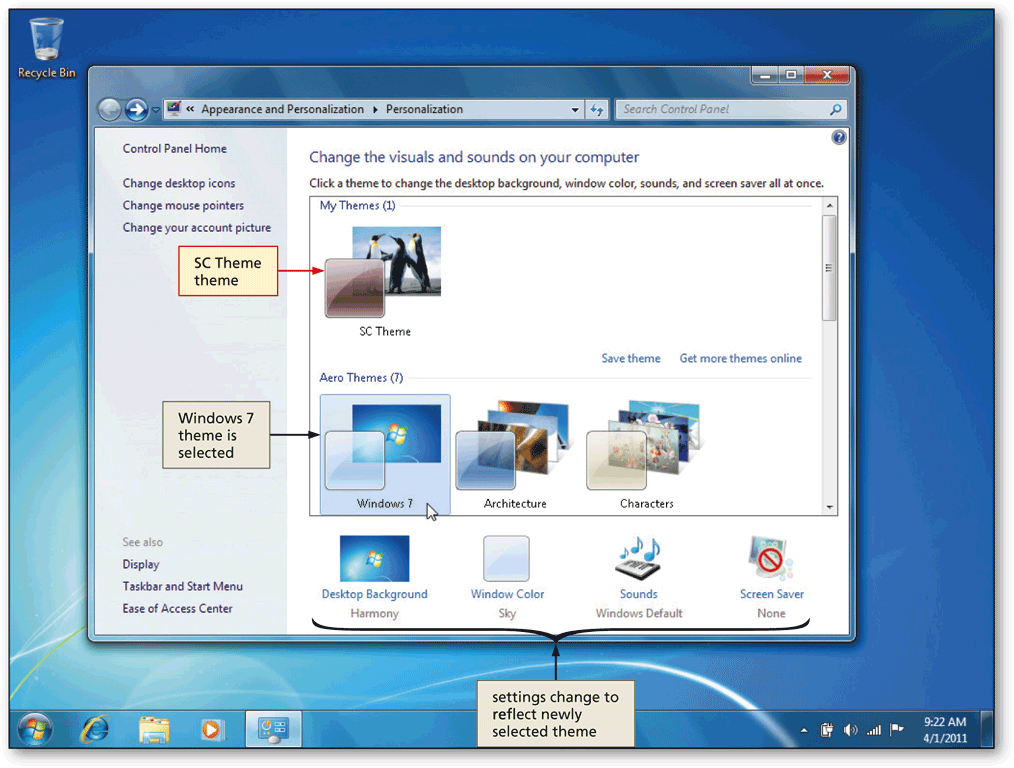1014x768 pixels.
Task: Open Change your account picture link
Action: click(197, 228)
